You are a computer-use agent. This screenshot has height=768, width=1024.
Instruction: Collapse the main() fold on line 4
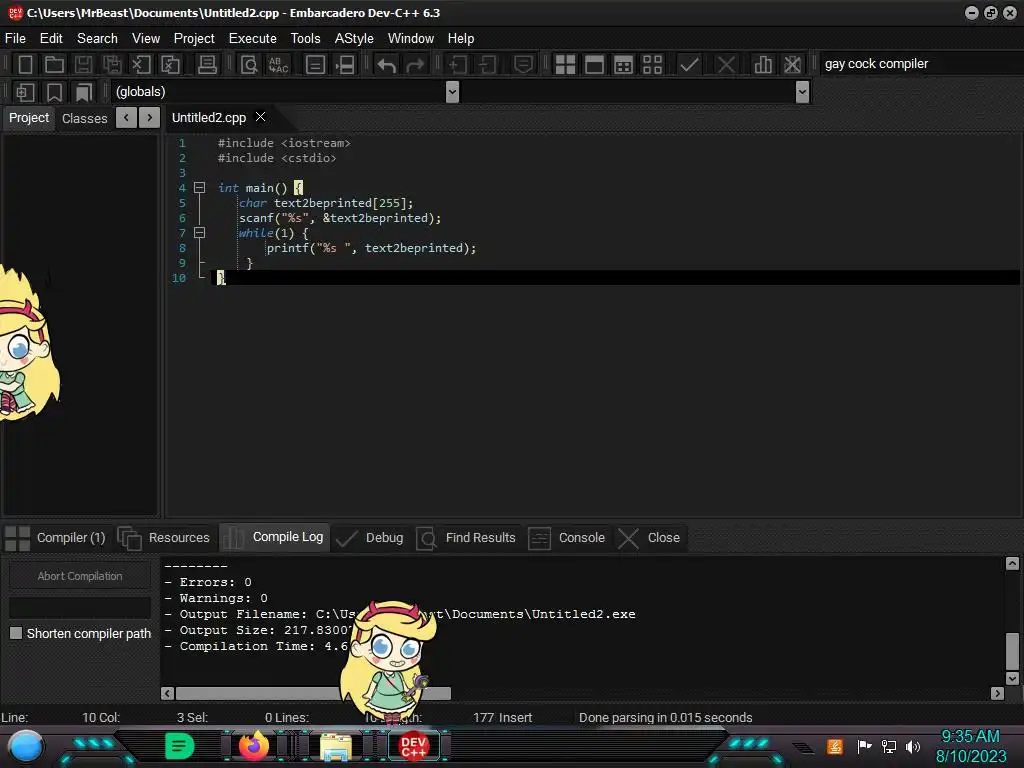[200, 188]
